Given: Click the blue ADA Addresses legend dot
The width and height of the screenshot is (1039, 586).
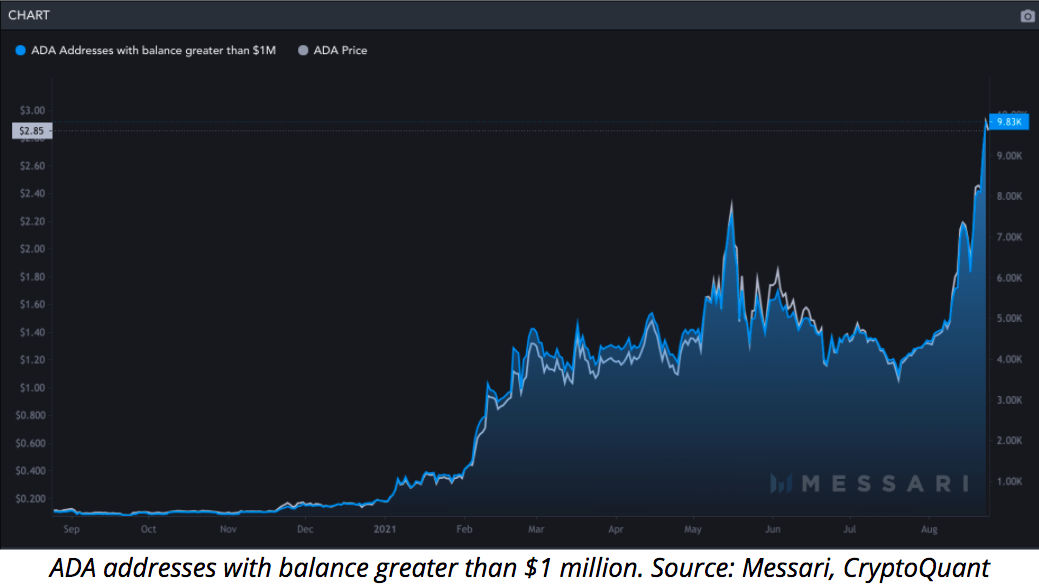Looking at the screenshot, I should 20,50.
